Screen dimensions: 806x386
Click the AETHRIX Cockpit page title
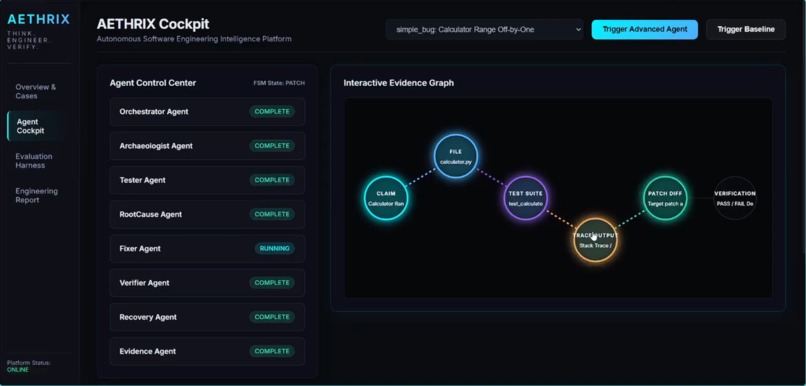point(153,24)
